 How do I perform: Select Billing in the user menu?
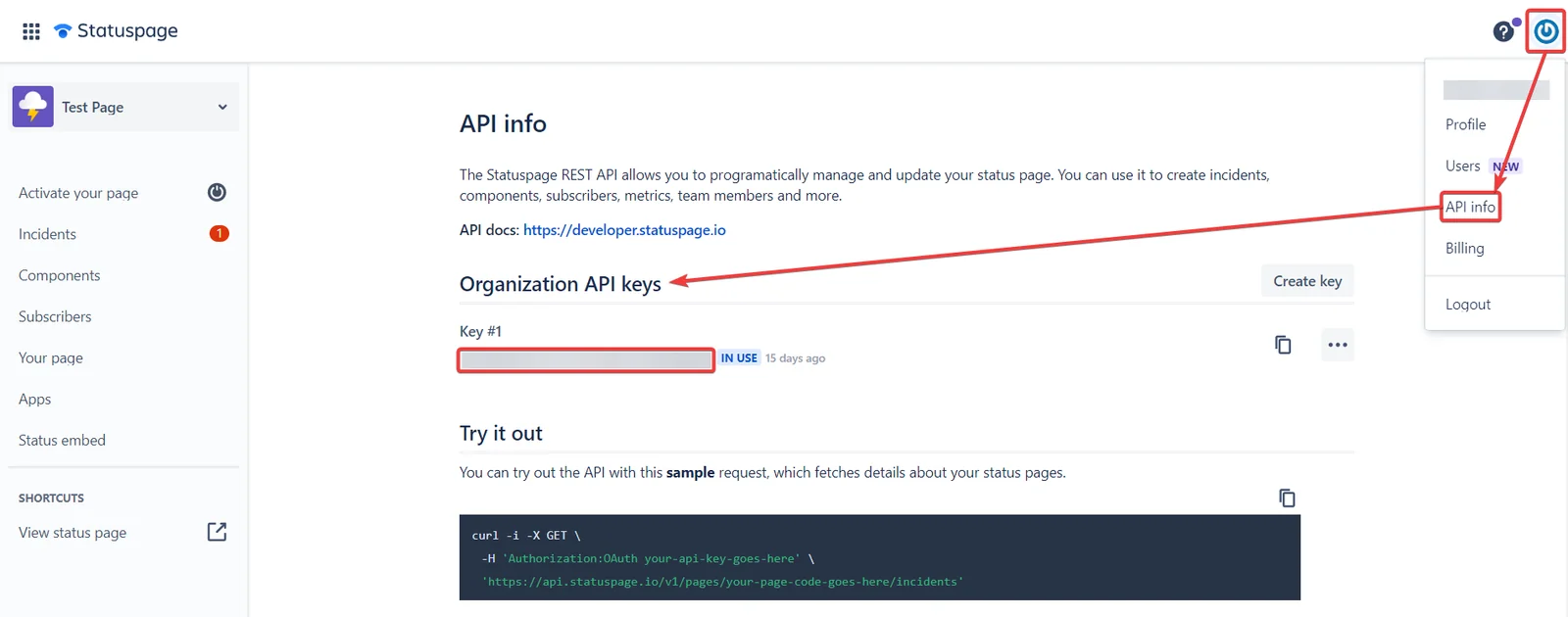(x=1465, y=248)
